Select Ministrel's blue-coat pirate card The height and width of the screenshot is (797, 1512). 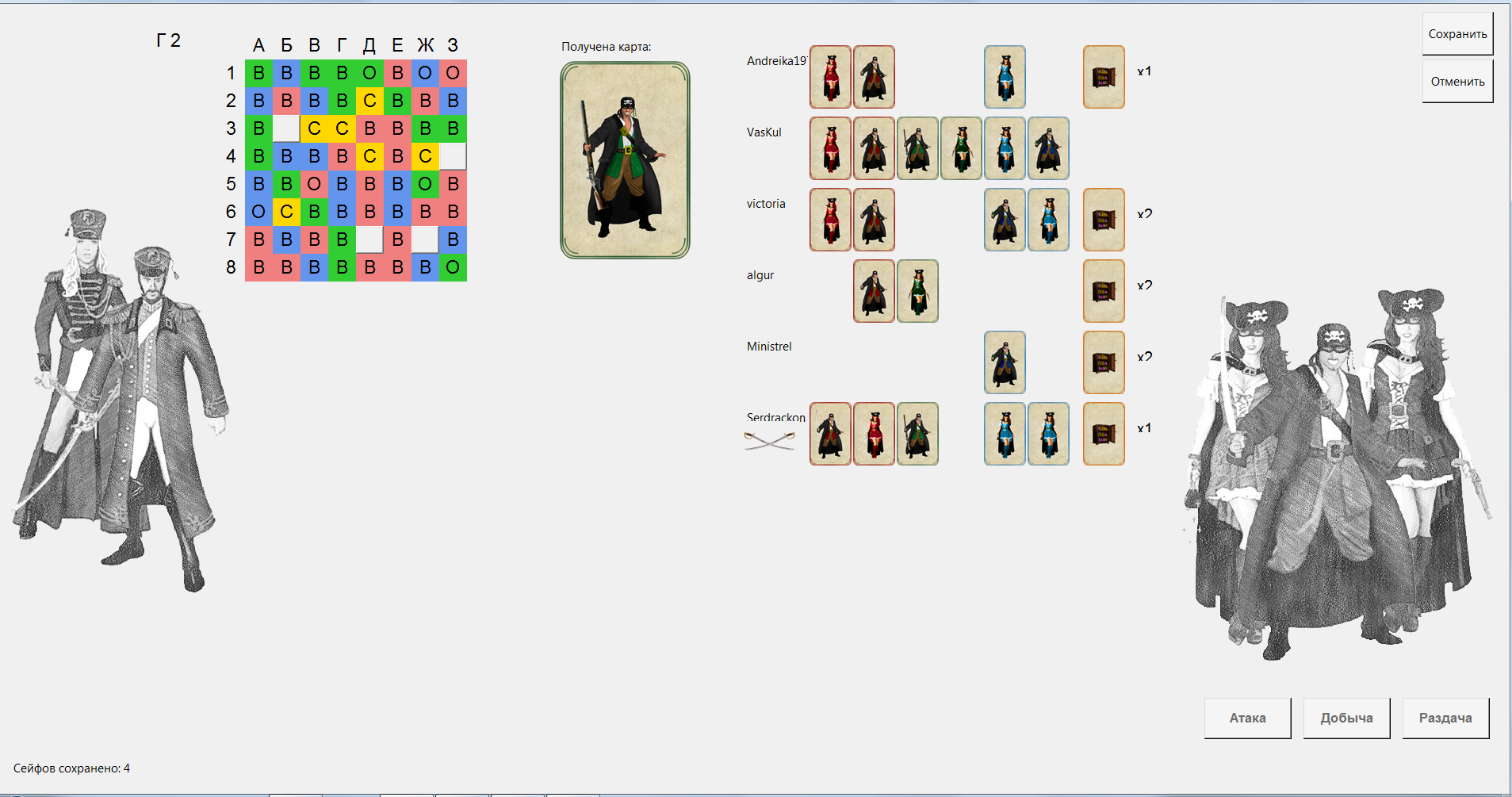1005,362
